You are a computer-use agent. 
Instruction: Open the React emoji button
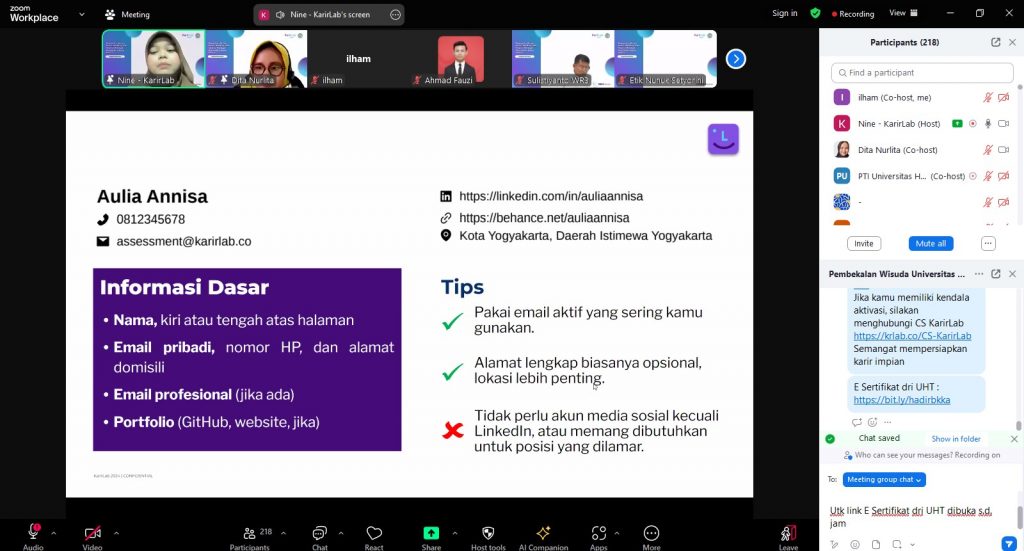pos(374,534)
